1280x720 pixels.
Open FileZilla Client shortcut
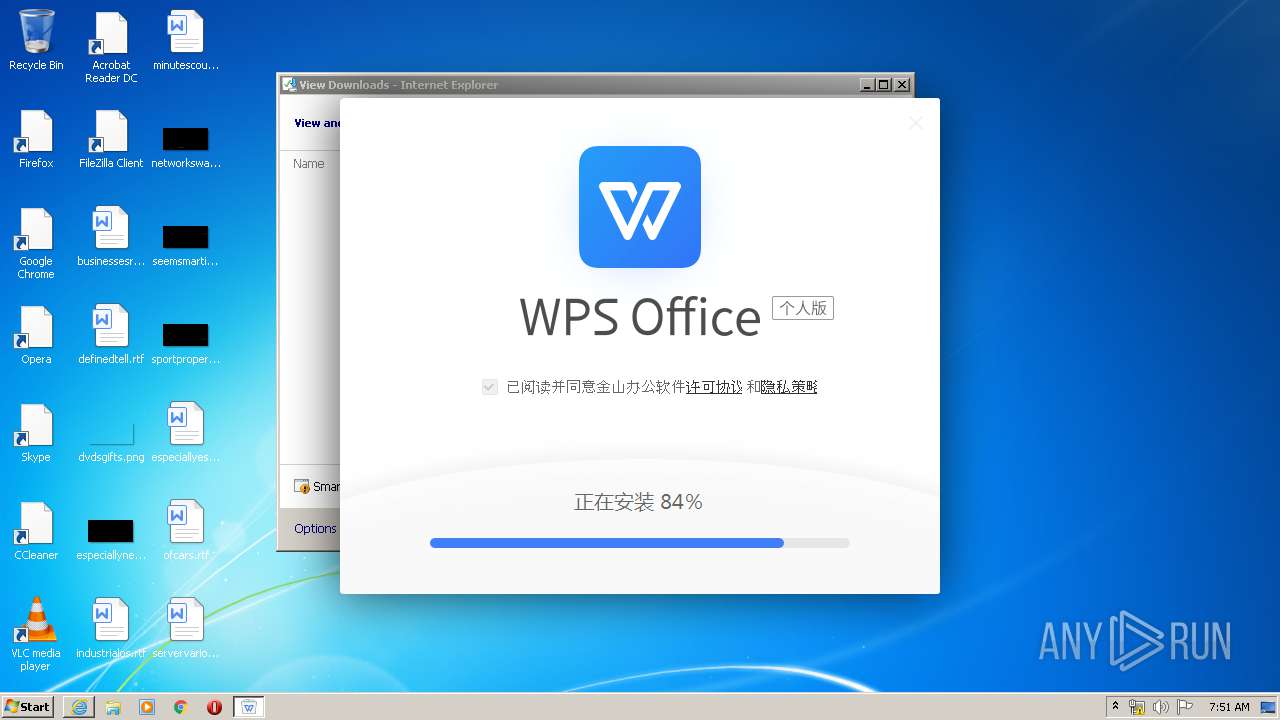(110, 139)
